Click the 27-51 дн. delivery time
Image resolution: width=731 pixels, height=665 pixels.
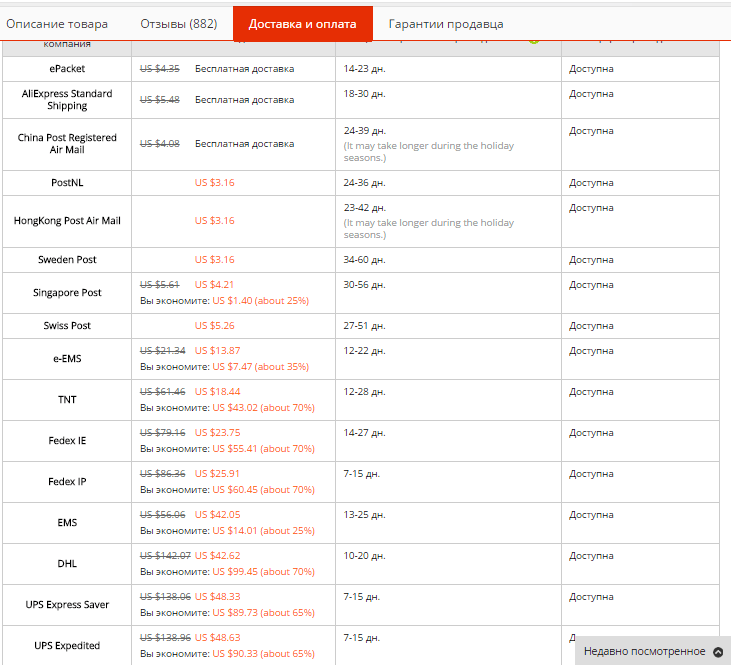[x=365, y=326]
